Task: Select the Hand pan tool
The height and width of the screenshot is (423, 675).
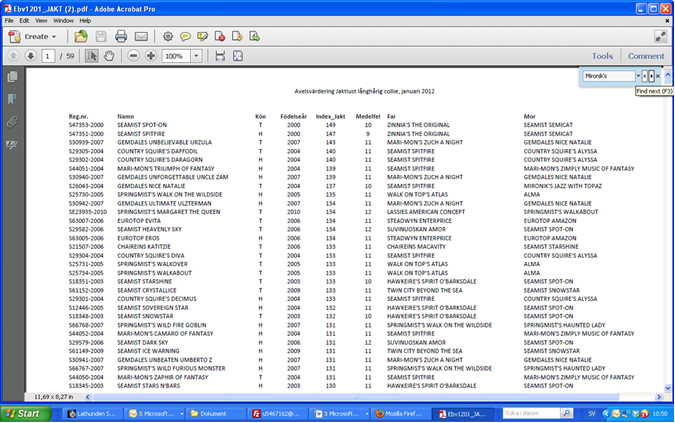Action: pos(108,56)
